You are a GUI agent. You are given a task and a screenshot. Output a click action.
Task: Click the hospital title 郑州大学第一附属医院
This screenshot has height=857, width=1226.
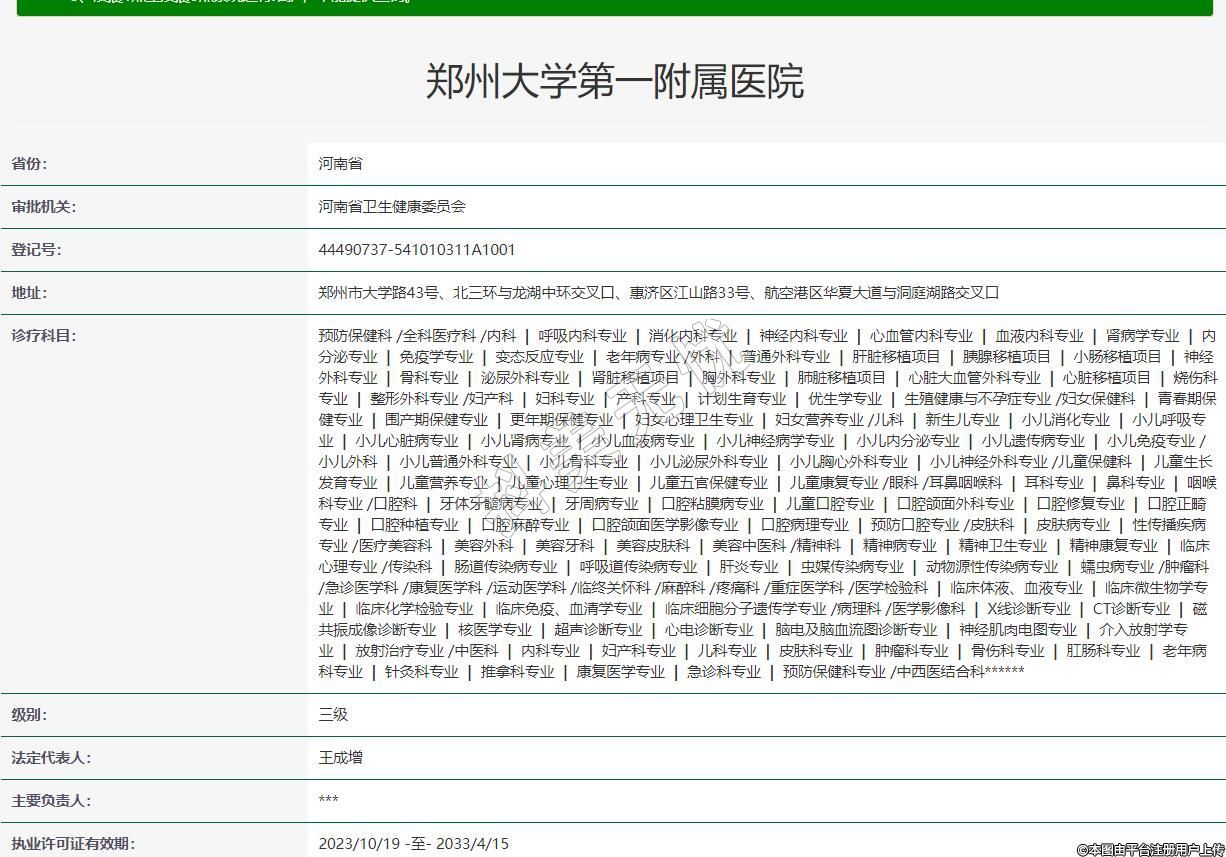click(614, 82)
